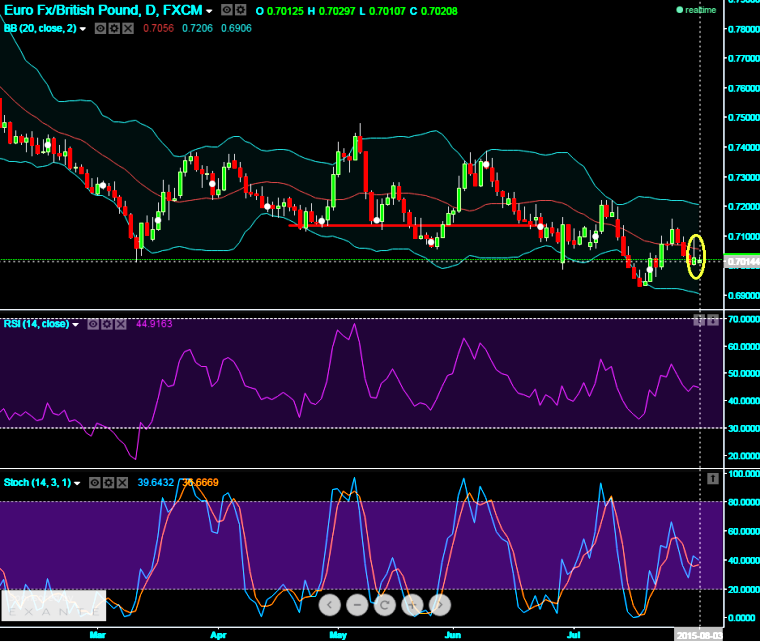
Task: Toggle Stochastic indicator visibility eye
Action: pyautogui.click(x=95, y=483)
